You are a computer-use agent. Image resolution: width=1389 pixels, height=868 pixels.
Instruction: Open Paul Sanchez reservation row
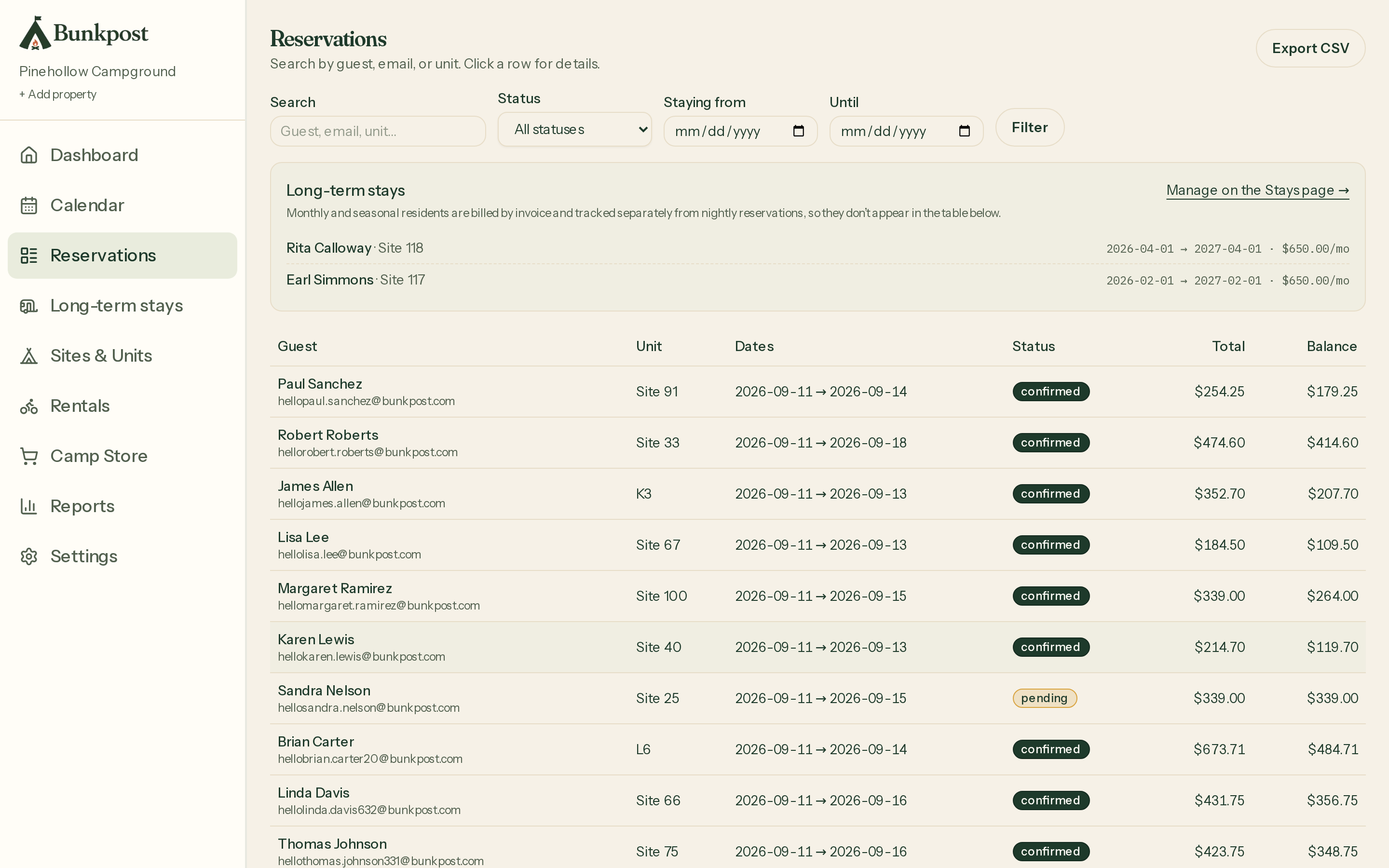click(x=817, y=392)
